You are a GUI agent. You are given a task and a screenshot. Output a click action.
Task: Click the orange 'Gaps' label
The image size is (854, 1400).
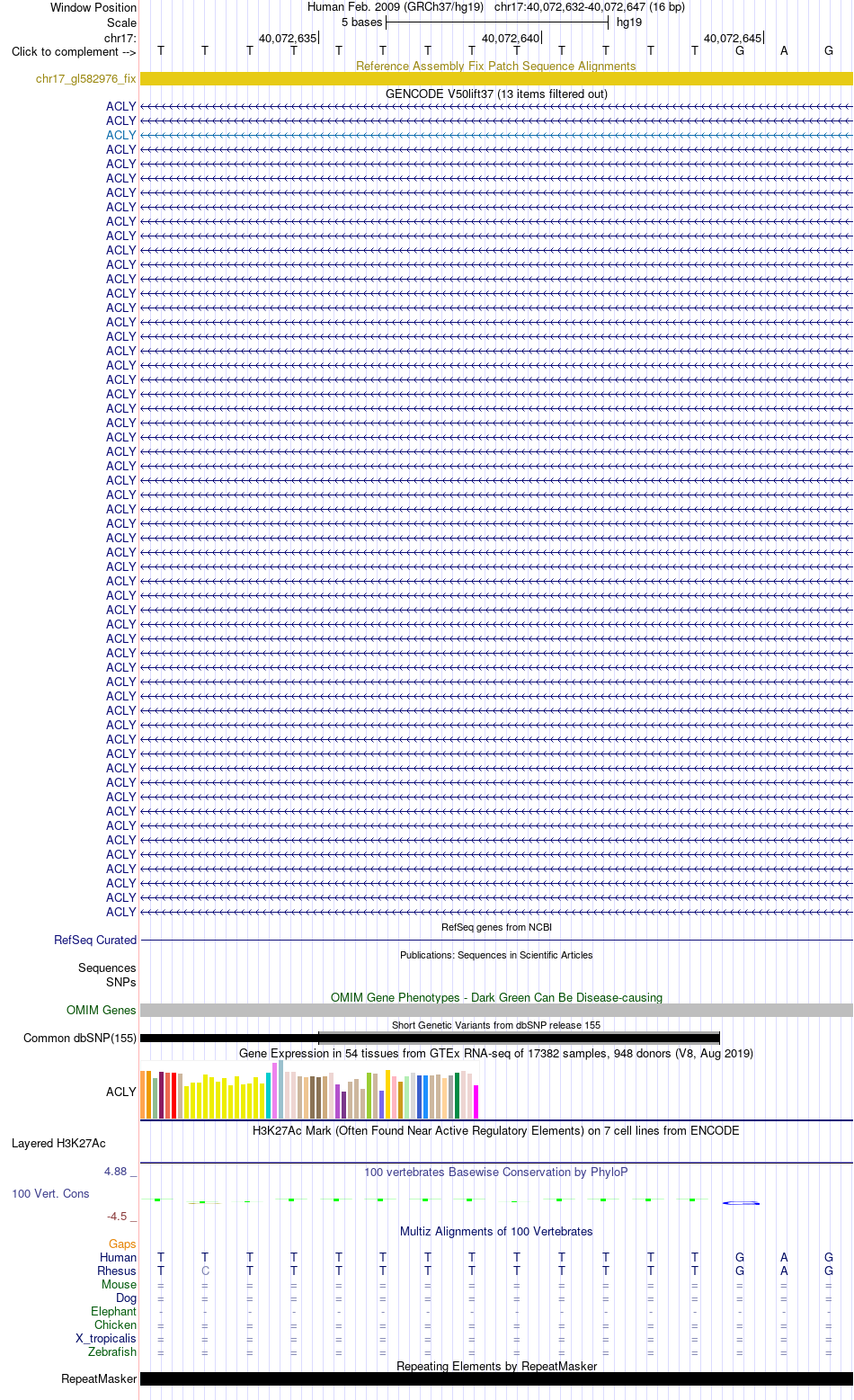tap(122, 1244)
